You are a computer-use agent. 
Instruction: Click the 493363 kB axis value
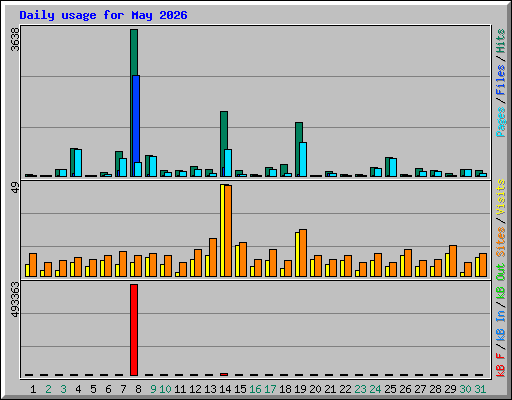(15, 299)
